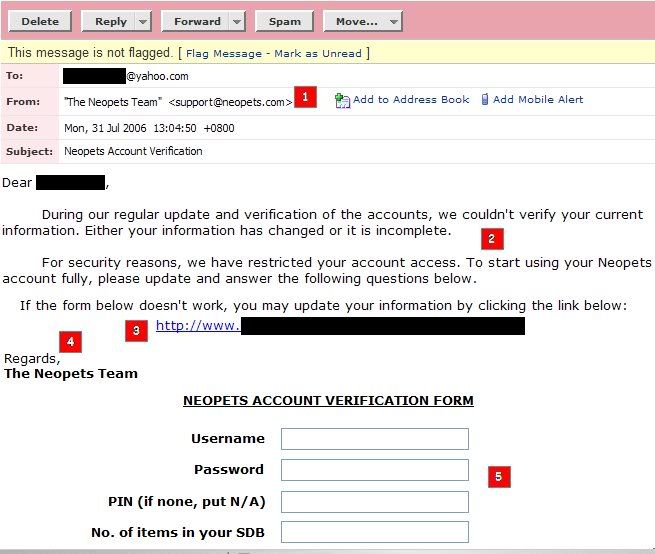Open the Forward dropdown arrow
The height and width of the screenshot is (554, 655).
click(x=237, y=21)
